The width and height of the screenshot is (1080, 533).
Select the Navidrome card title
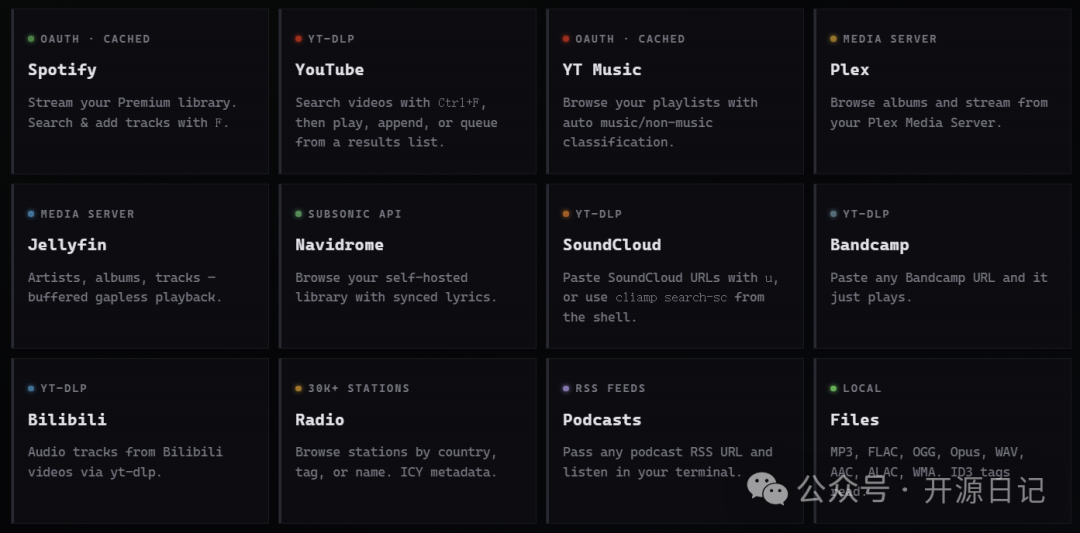(x=340, y=244)
